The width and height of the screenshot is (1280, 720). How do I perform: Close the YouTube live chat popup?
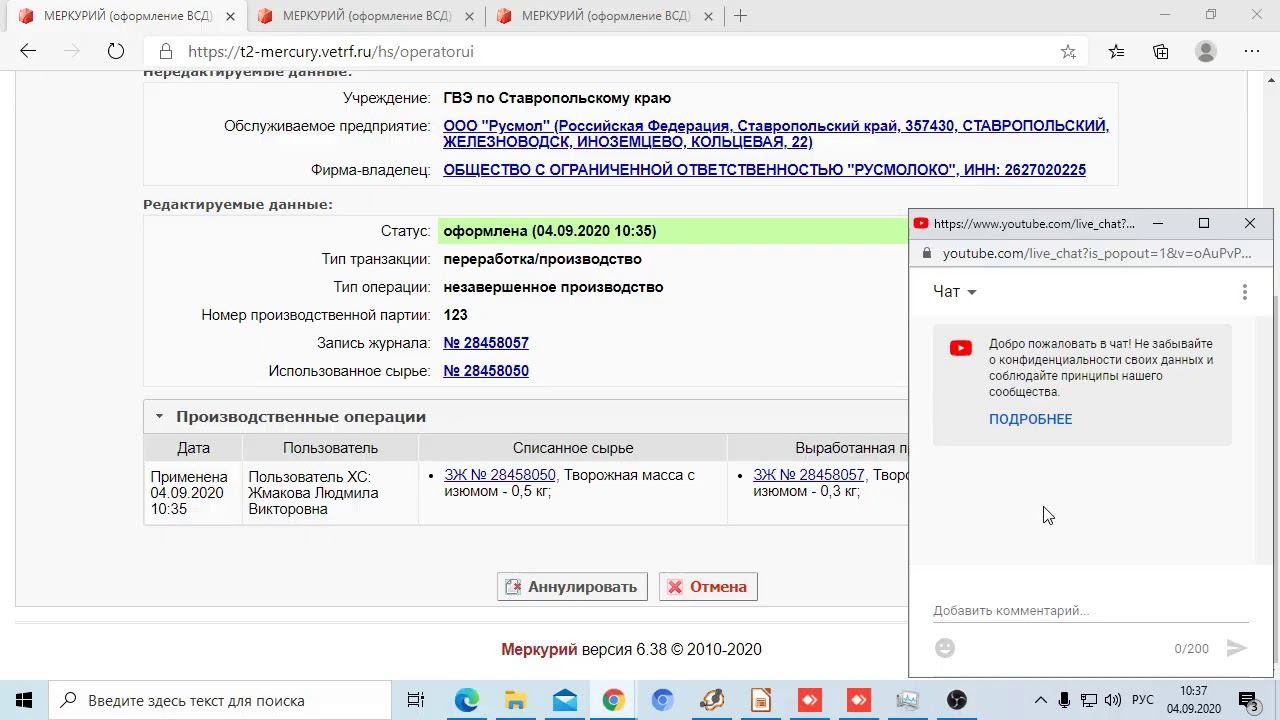(1250, 223)
